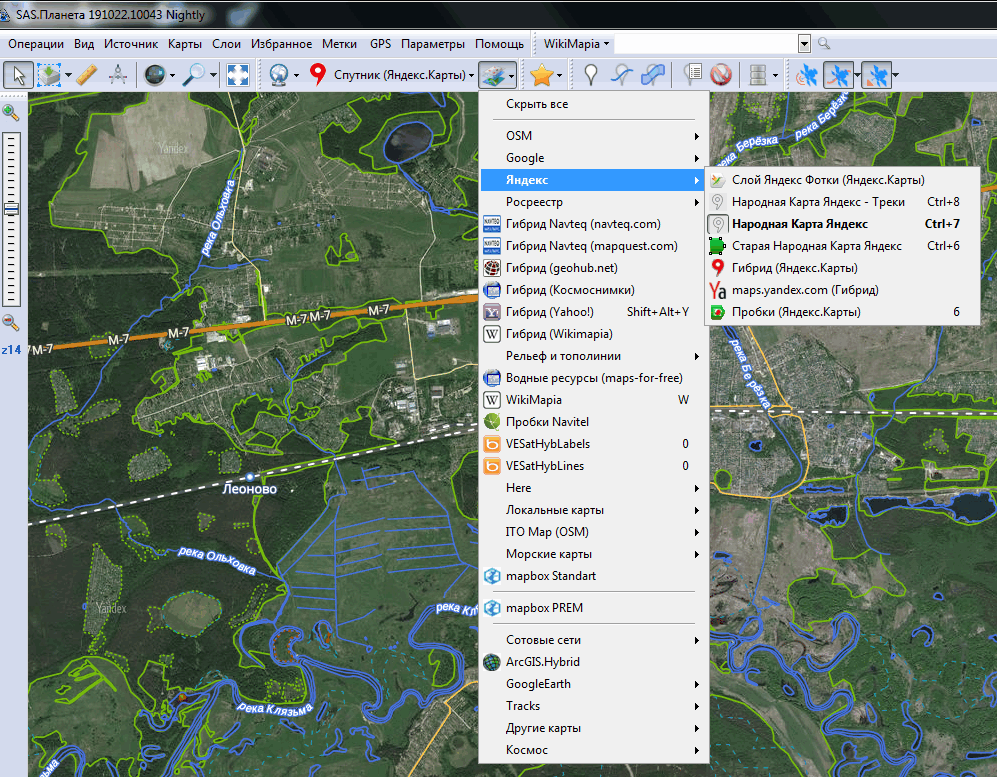Click Скрыть все to hide all layers
The image size is (997, 777).
pos(537,104)
